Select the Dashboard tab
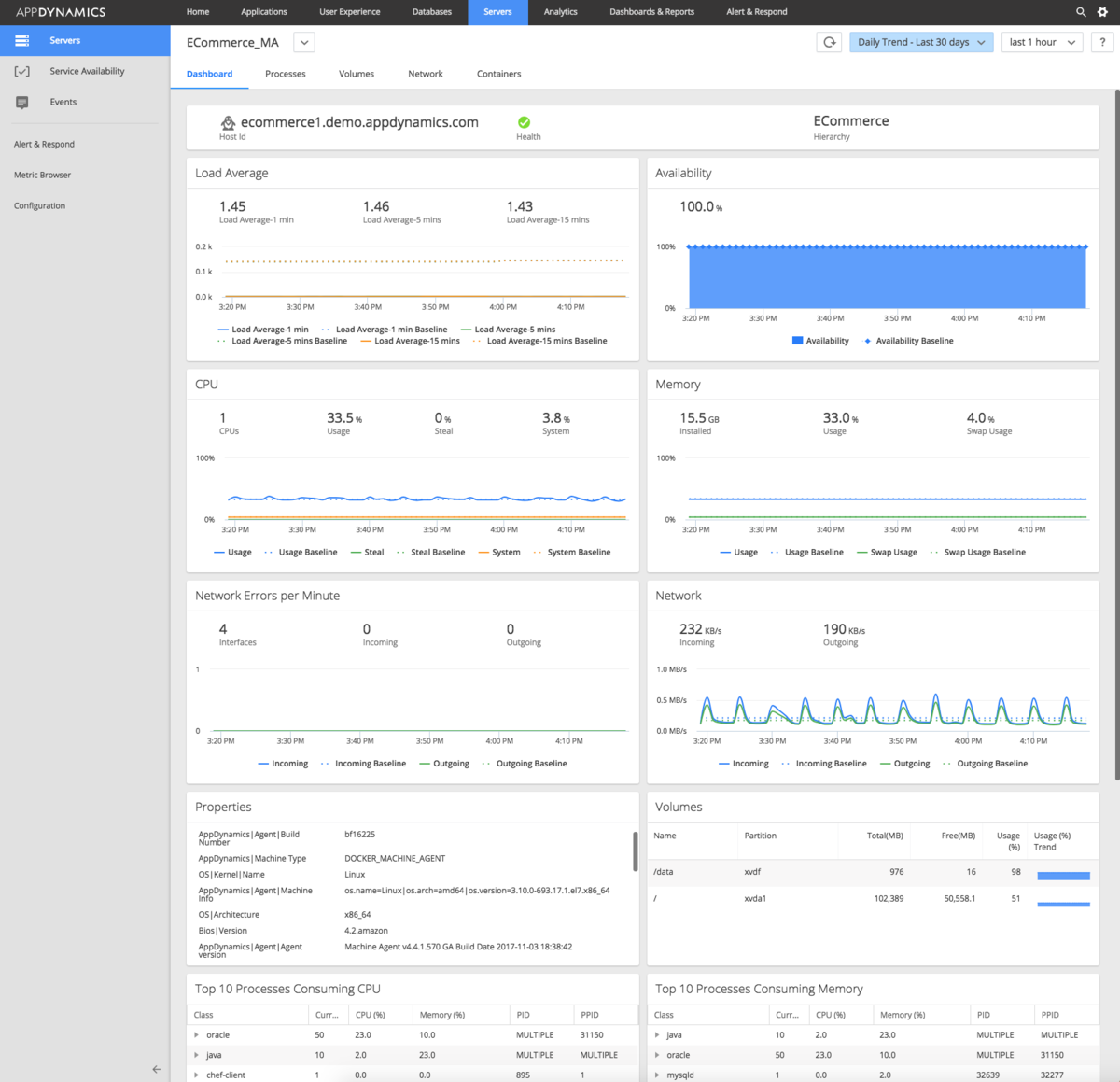This screenshot has height=1082, width=1120. coord(210,74)
